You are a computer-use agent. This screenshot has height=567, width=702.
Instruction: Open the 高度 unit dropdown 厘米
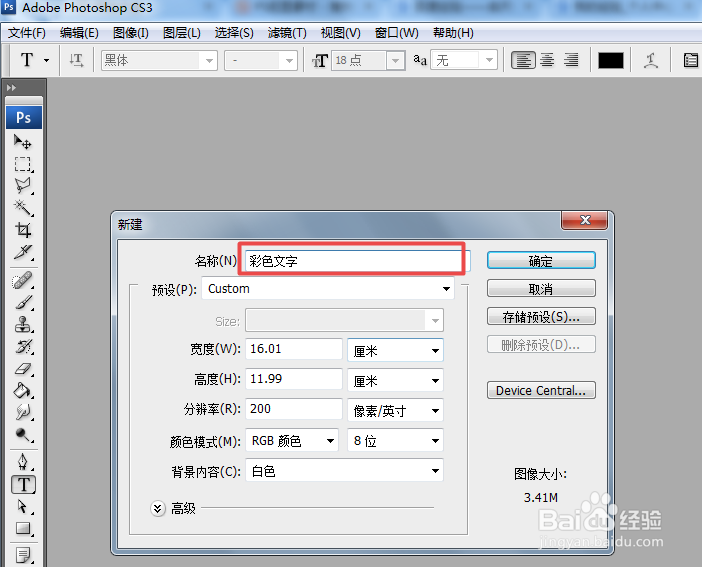coord(395,380)
